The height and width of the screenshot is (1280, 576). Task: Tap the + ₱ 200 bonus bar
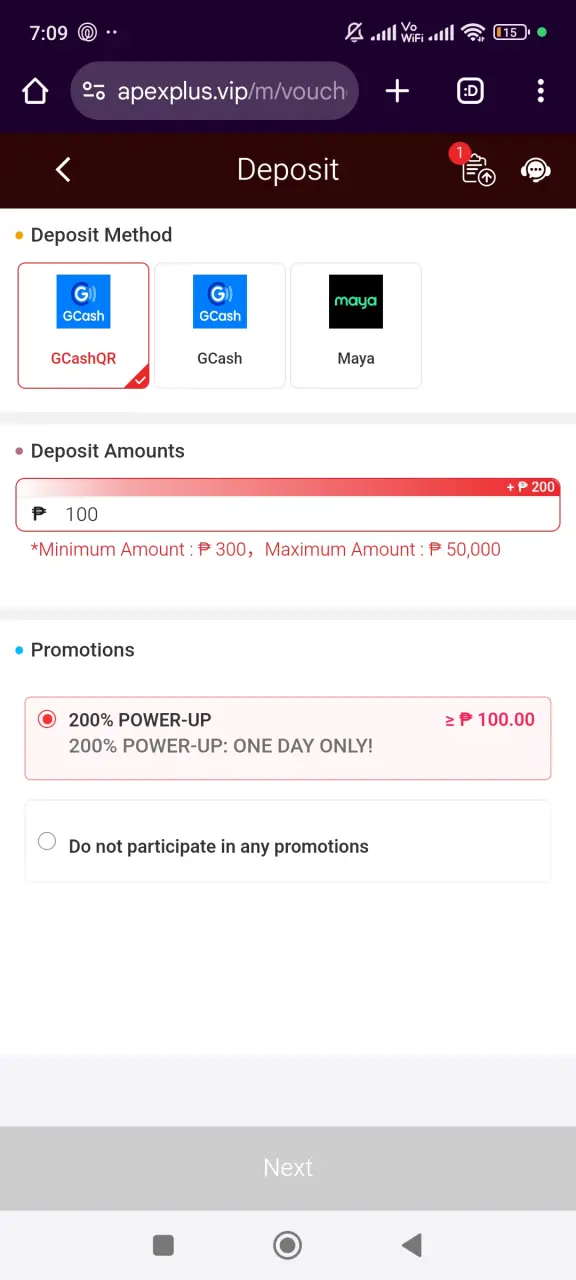click(288, 487)
